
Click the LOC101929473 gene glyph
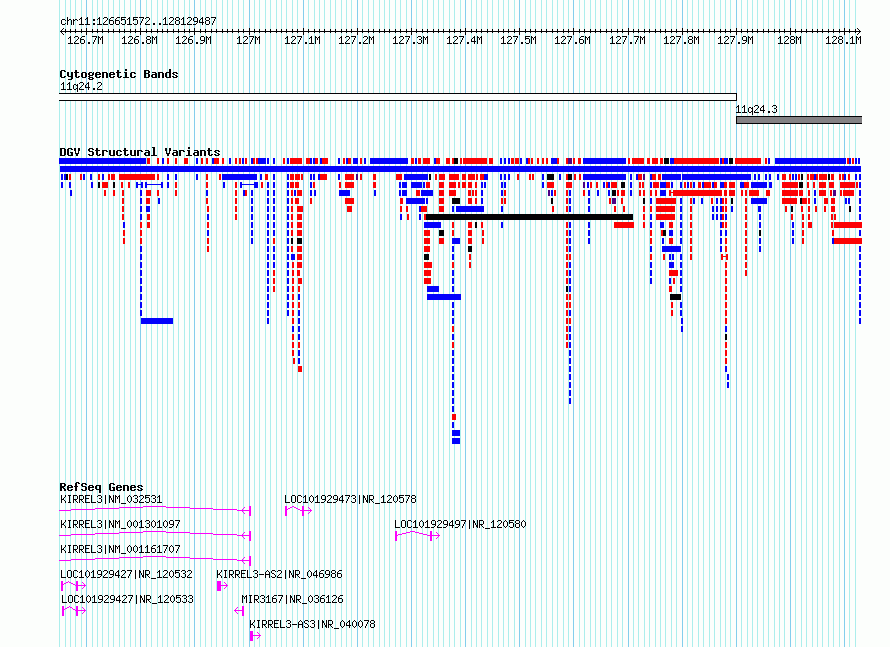click(299, 511)
